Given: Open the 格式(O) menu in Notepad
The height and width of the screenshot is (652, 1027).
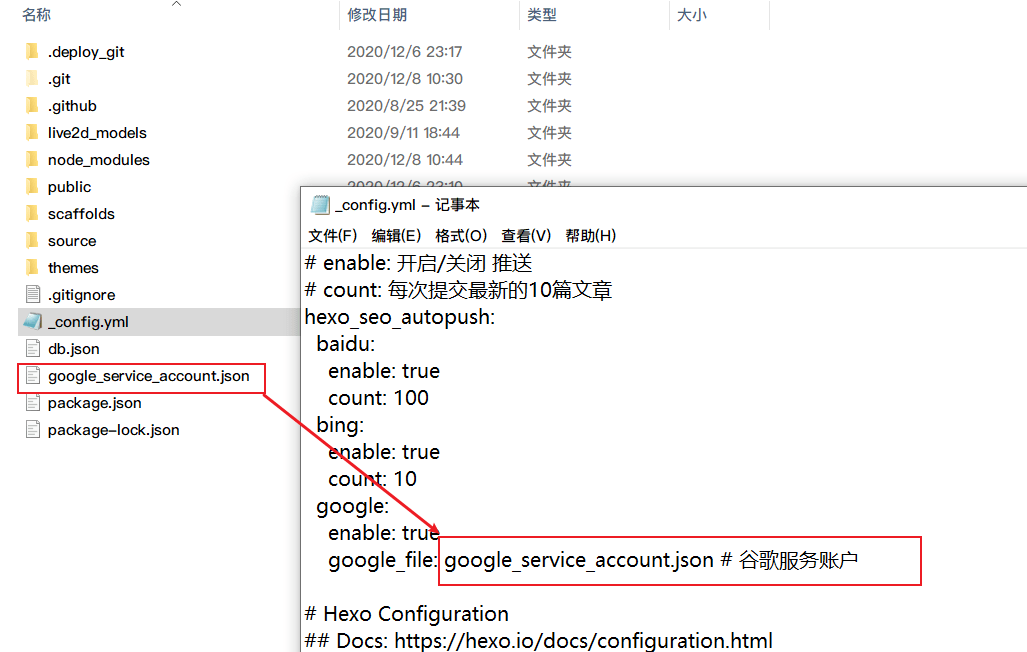Looking at the screenshot, I should [459, 235].
